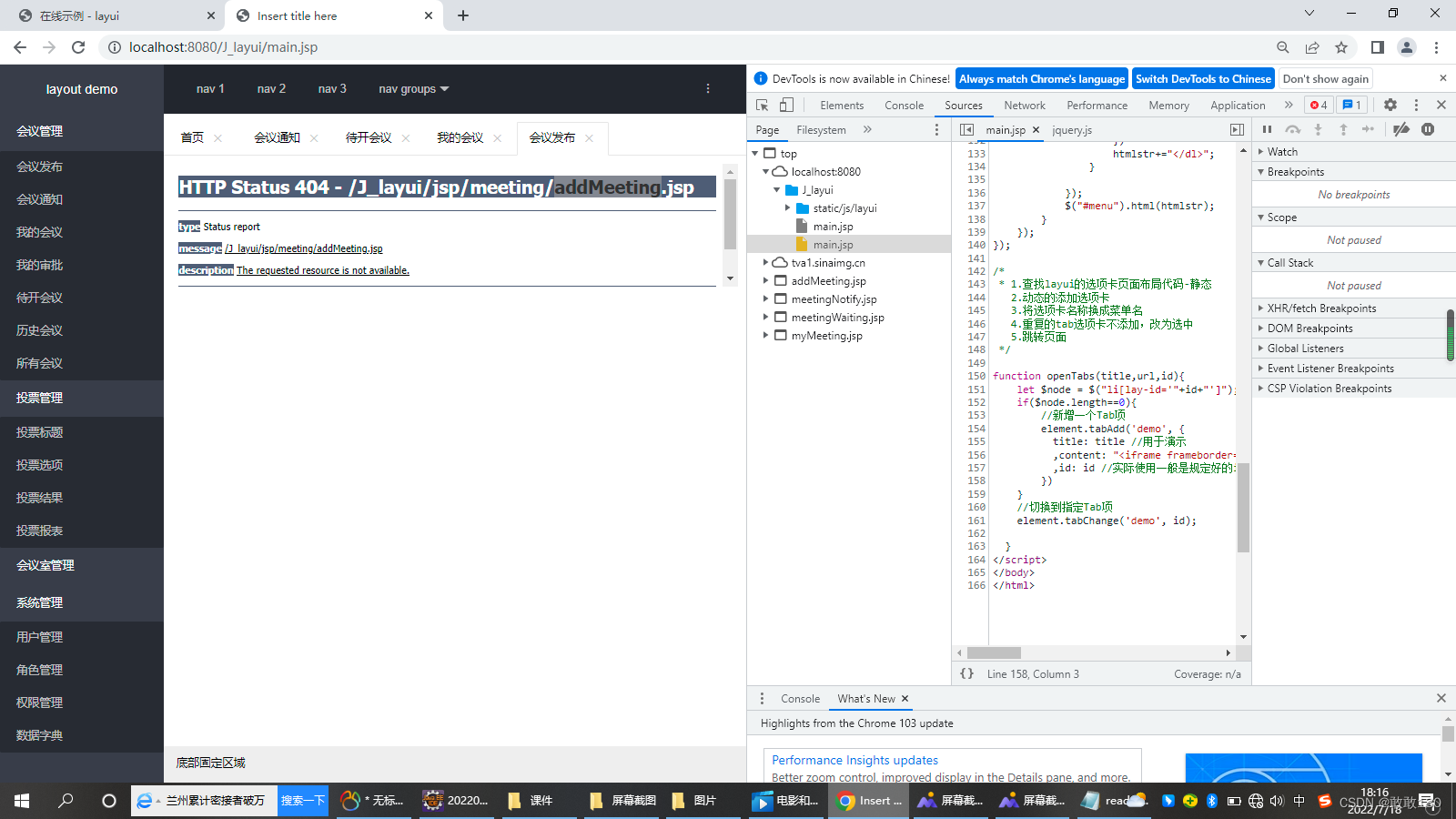Image resolution: width=1456 pixels, height=819 pixels.
Task: Open DevTools settings gear
Action: (1390, 106)
